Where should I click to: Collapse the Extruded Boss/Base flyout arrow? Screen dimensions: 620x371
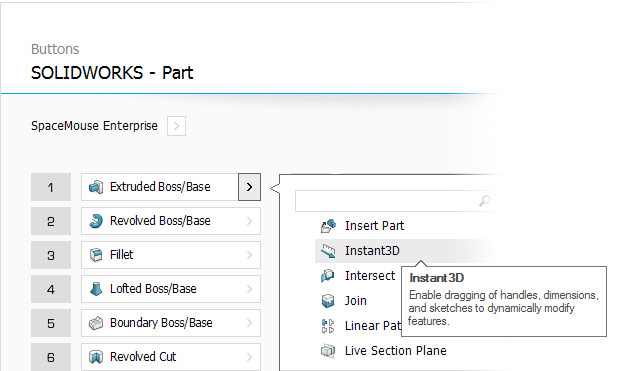(249, 187)
